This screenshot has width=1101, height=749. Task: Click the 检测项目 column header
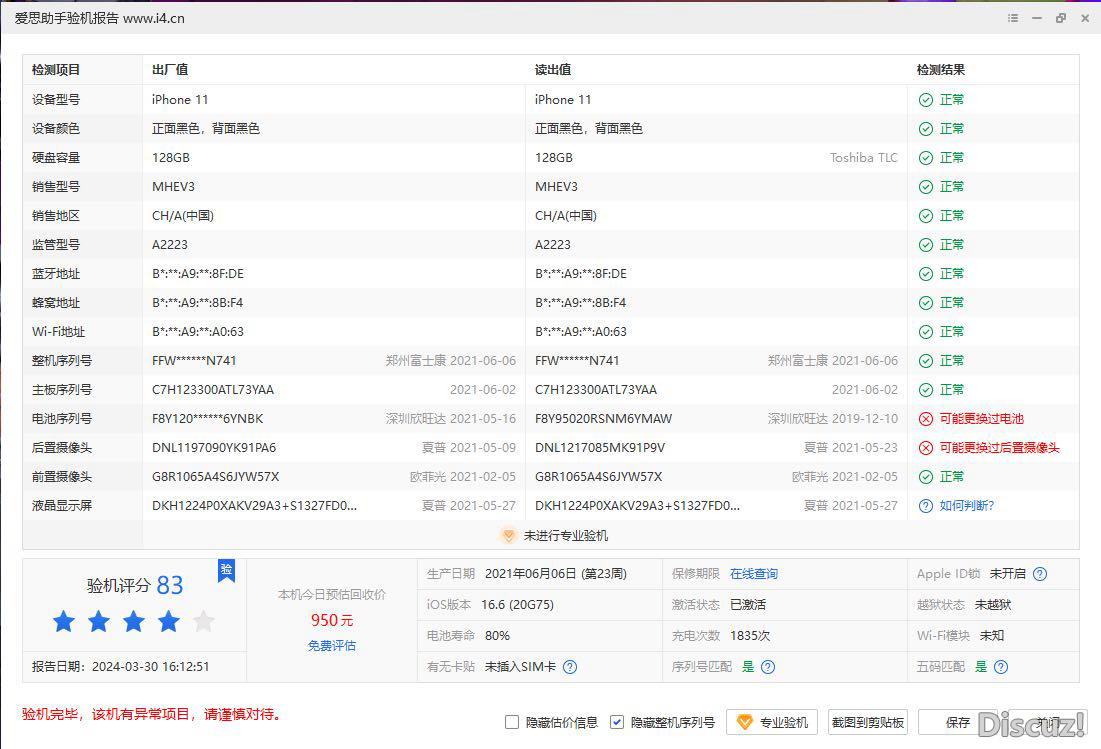pos(56,70)
